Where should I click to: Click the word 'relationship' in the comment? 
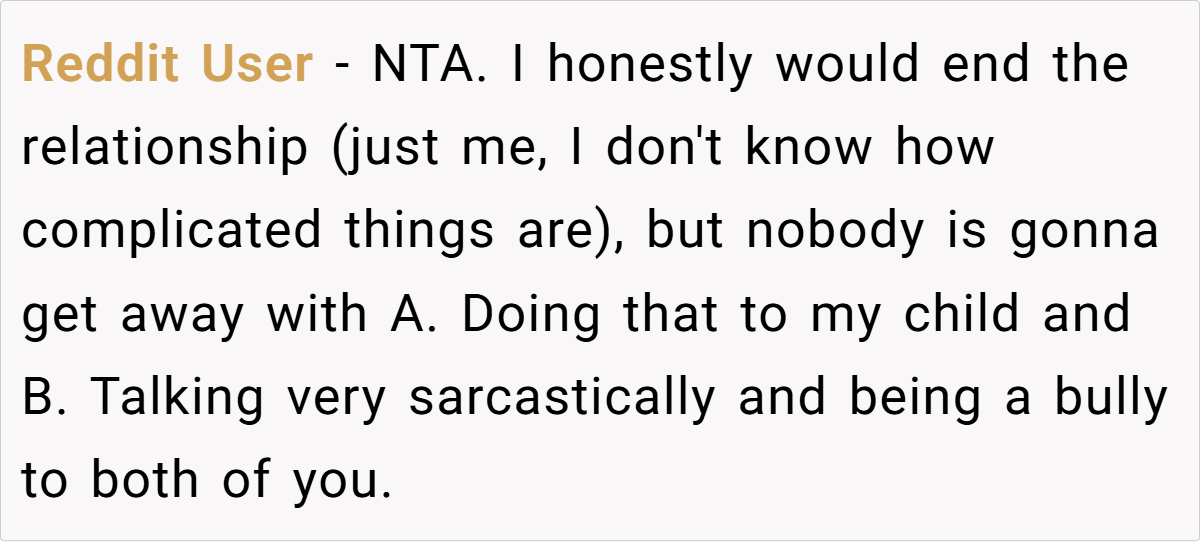pos(166,149)
